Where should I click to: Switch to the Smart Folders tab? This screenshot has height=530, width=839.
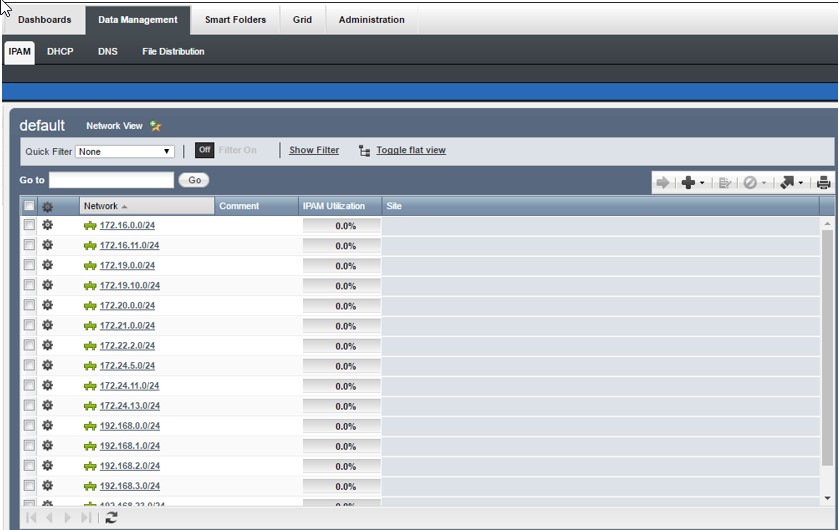pos(235,20)
